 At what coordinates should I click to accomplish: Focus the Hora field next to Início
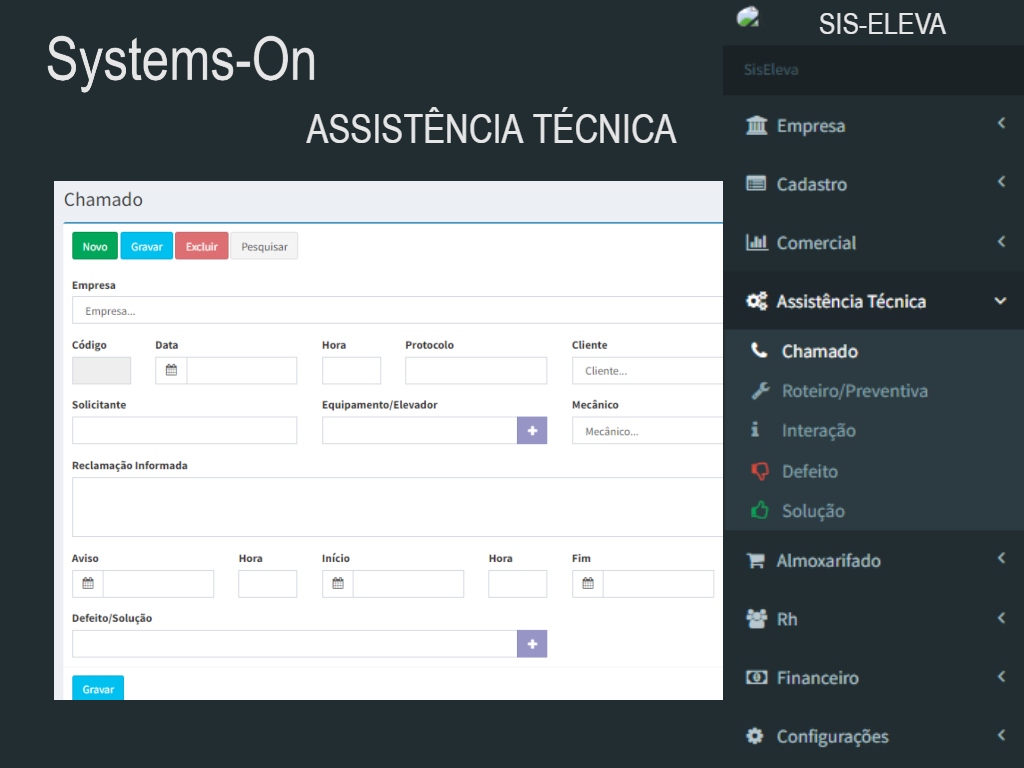point(518,584)
